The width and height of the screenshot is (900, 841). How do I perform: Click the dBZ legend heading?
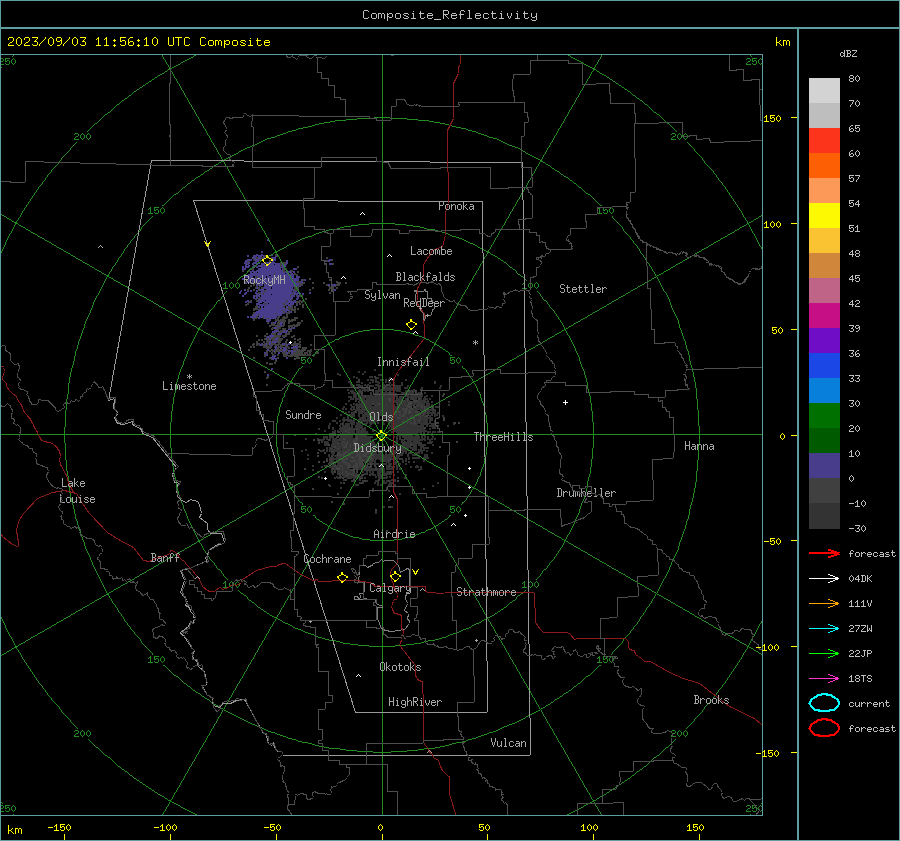(x=848, y=53)
